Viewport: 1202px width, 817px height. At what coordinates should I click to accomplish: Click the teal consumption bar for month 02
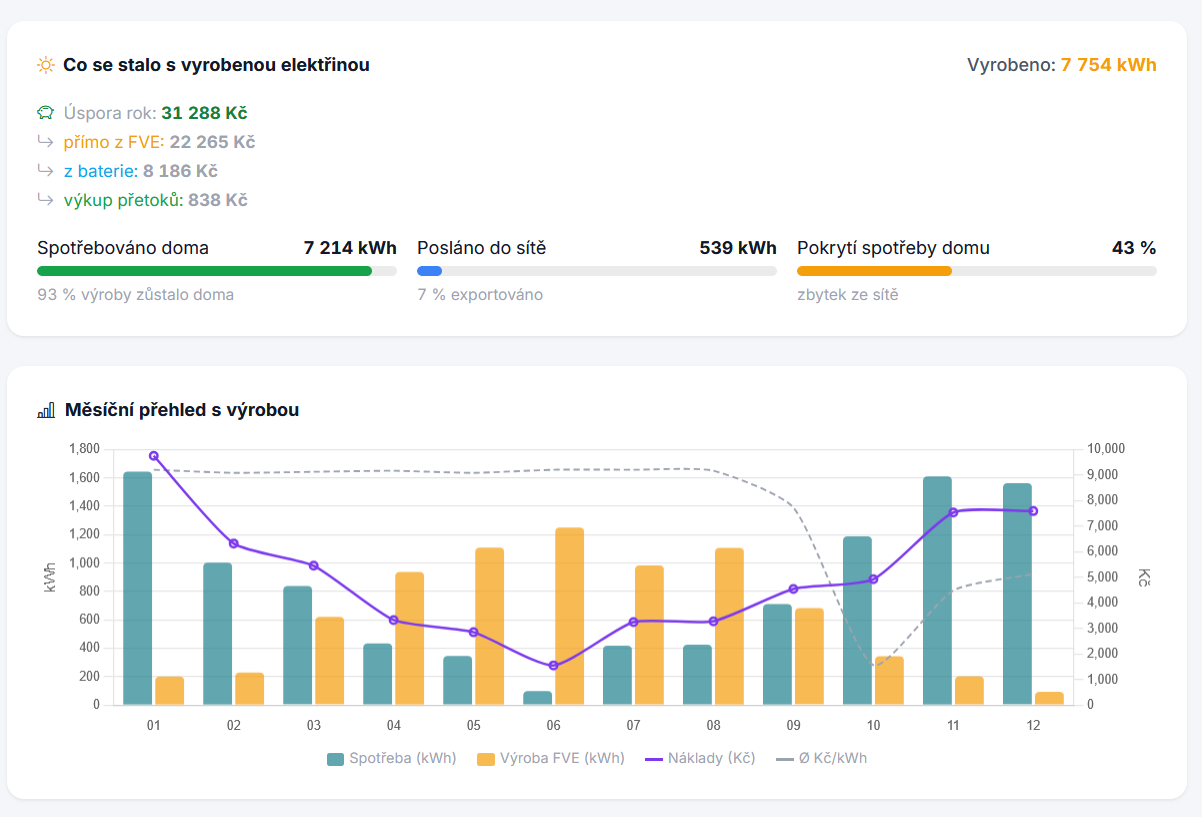coord(218,634)
